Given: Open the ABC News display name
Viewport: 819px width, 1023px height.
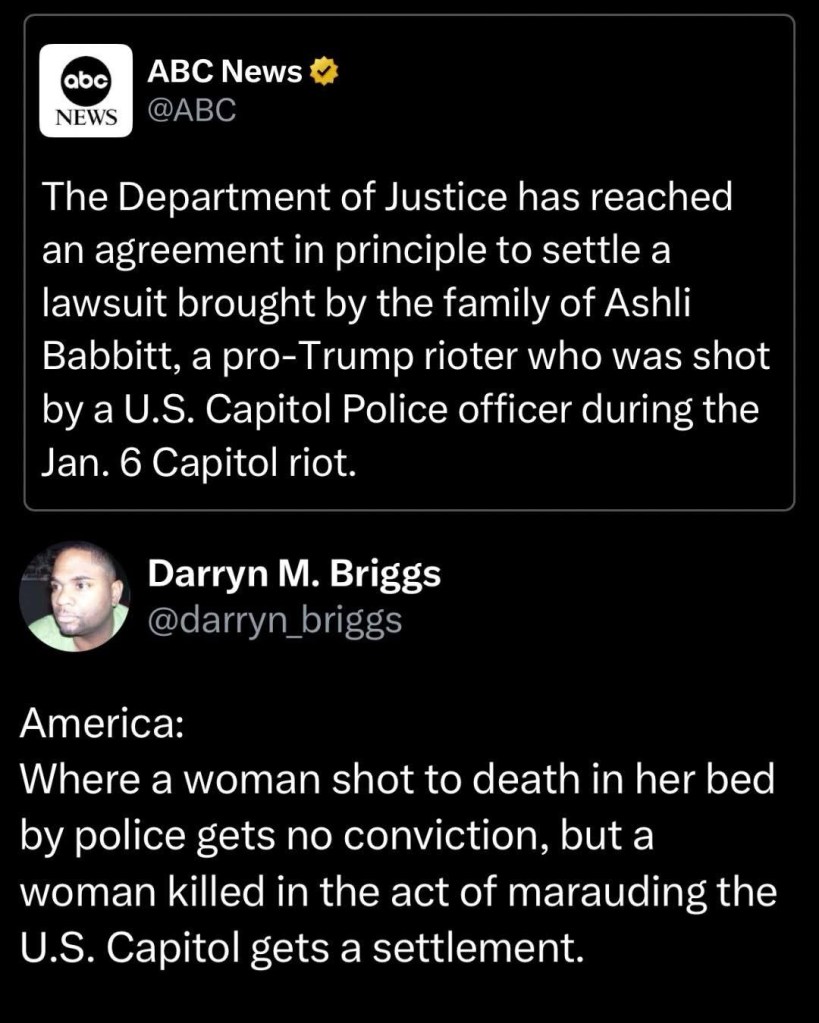Looking at the screenshot, I should click(x=224, y=71).
